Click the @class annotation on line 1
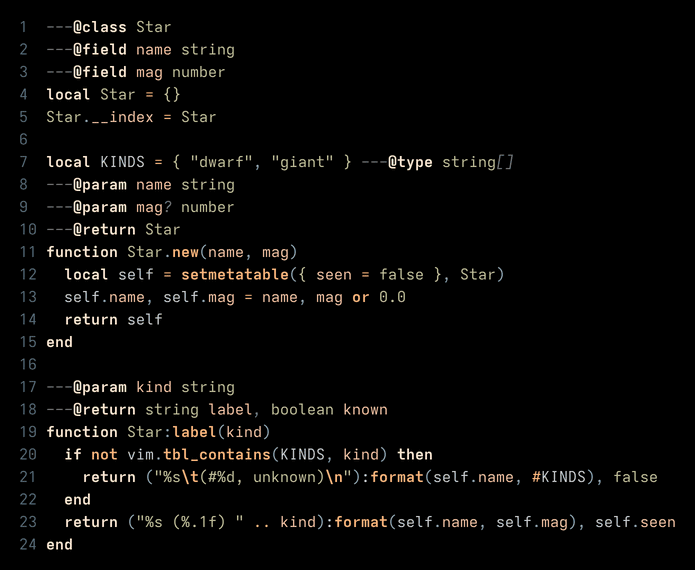 click(100, 27)
